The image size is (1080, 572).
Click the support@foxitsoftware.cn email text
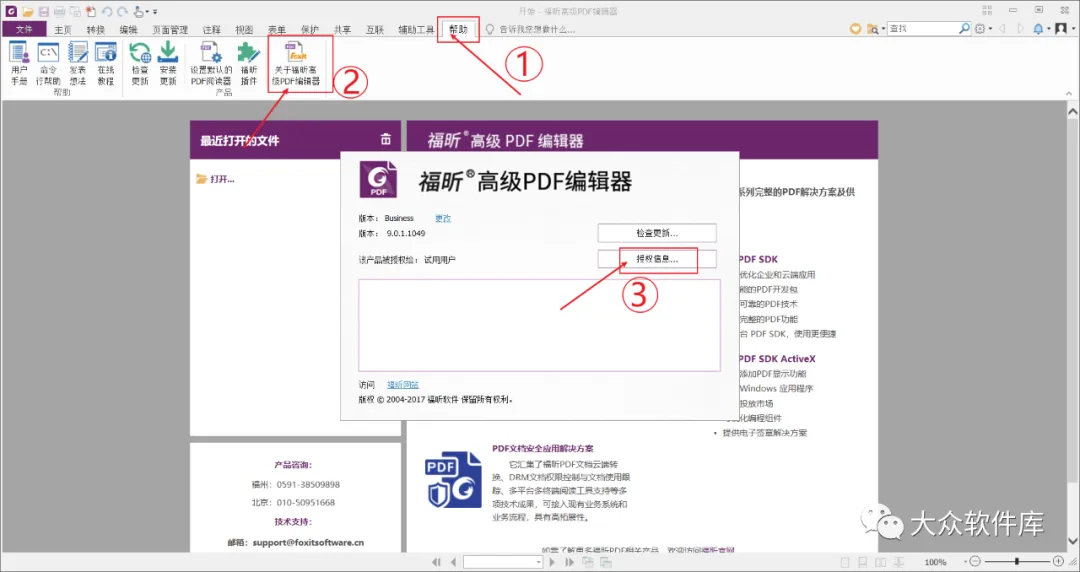[x=309, y=542]
